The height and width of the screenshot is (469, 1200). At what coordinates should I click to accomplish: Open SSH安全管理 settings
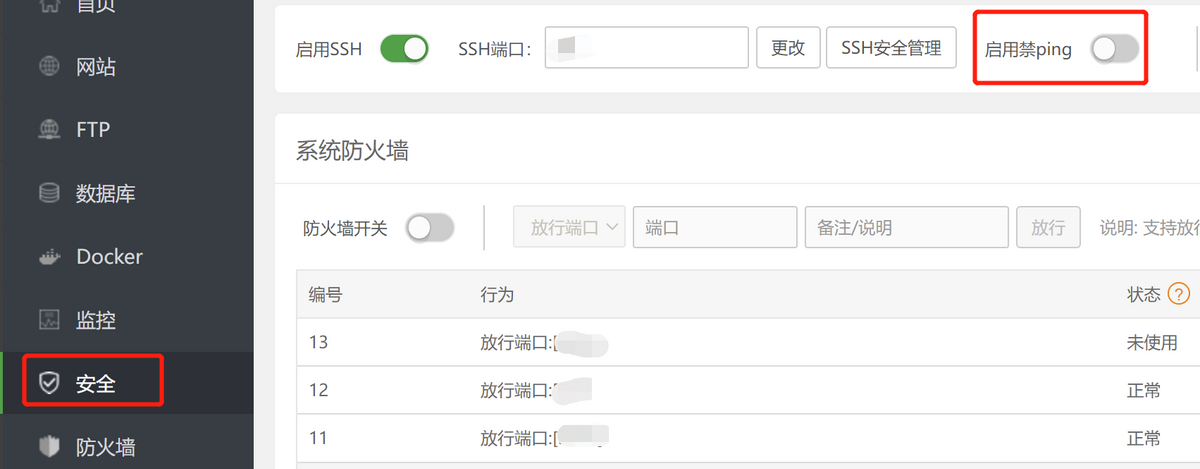click(891, 48)
